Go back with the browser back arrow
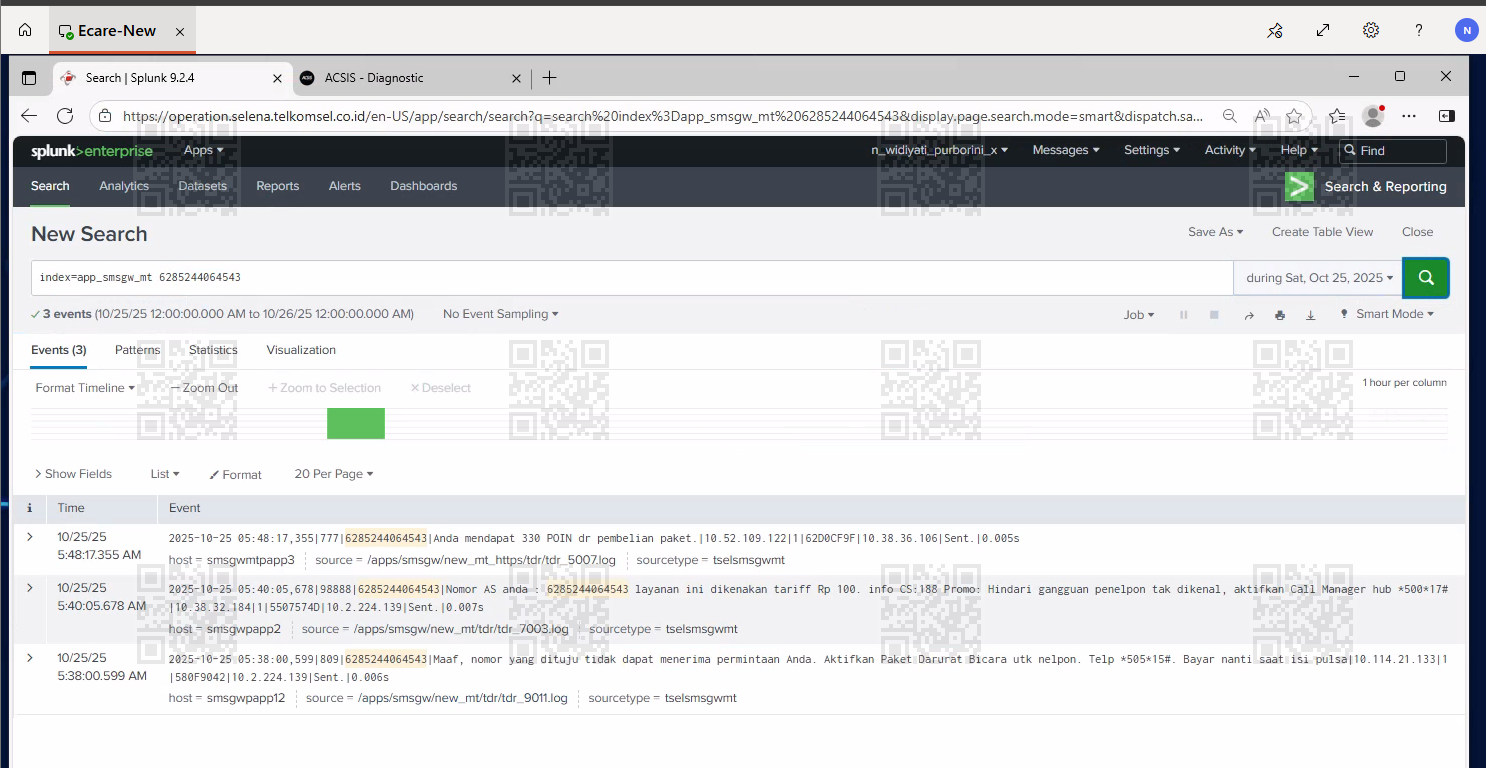Viewport: 1486px width, 768px height. click(29, 116)
